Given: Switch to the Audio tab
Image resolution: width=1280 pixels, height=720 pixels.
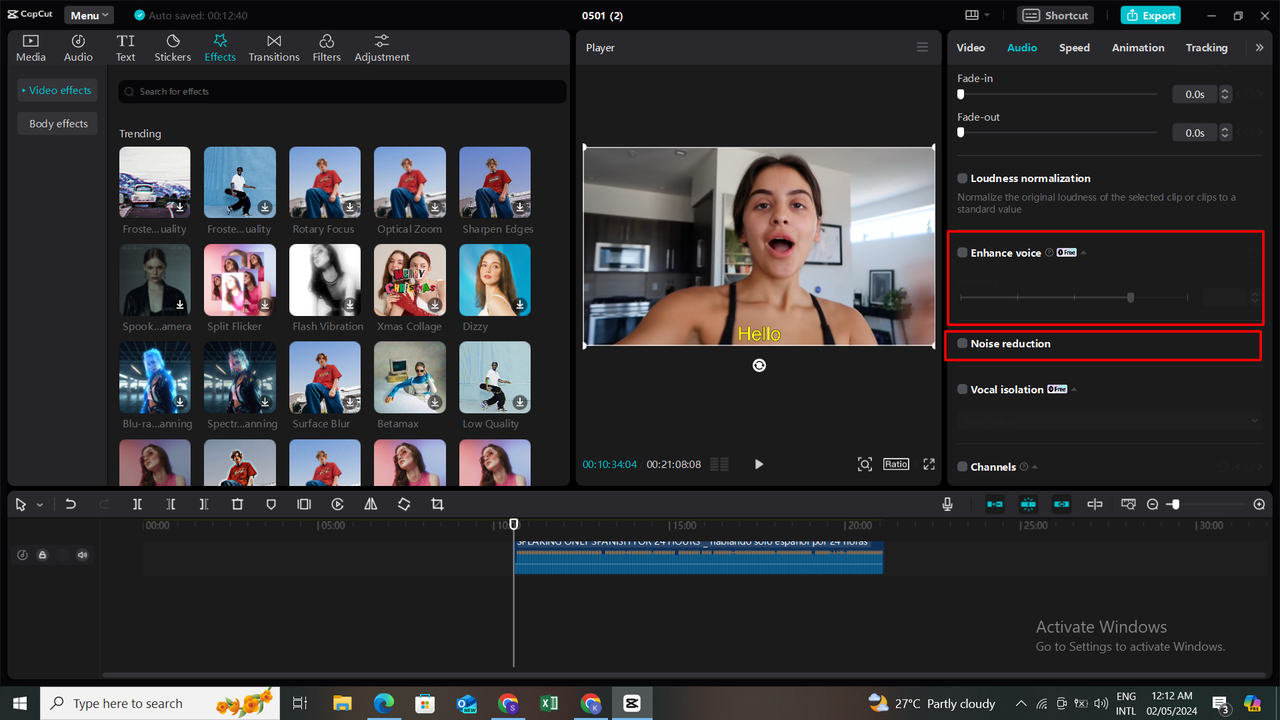Looking at the screenshot, I should point(1022,47).
